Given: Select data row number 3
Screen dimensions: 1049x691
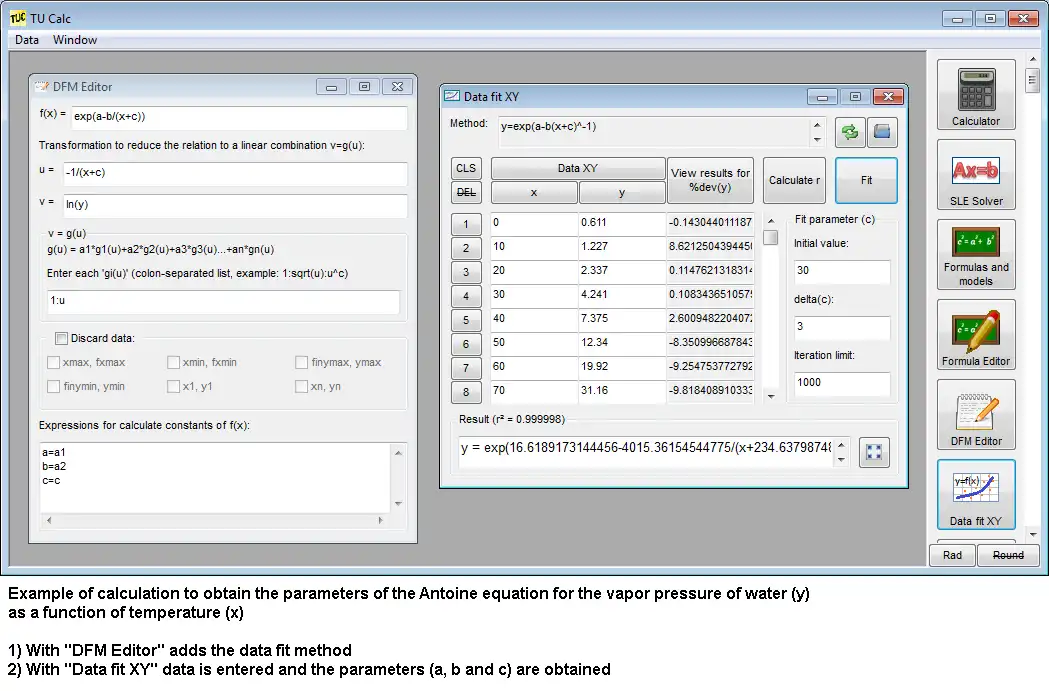Looking at the screenshot, I should (466, 272).
